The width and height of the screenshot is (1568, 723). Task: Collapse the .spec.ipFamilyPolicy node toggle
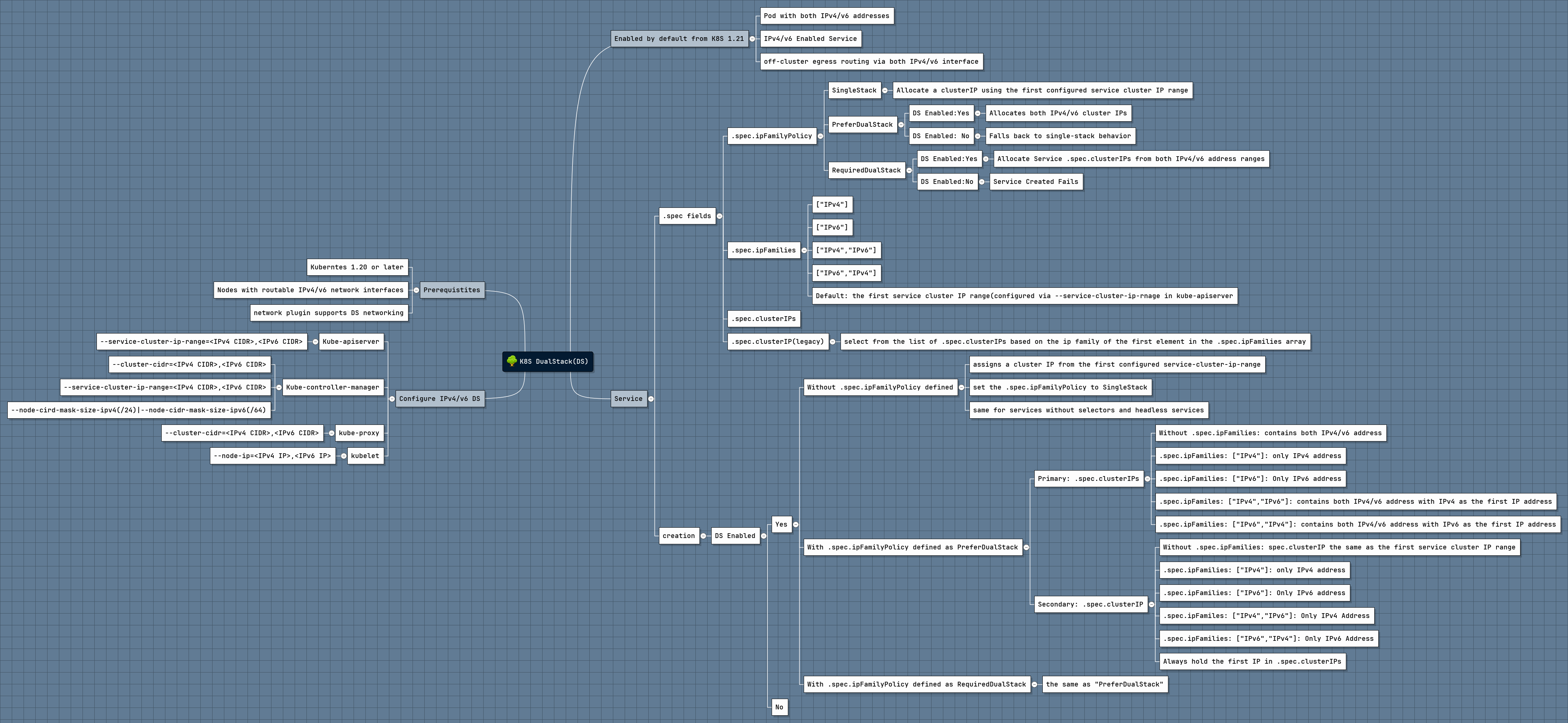821,136
